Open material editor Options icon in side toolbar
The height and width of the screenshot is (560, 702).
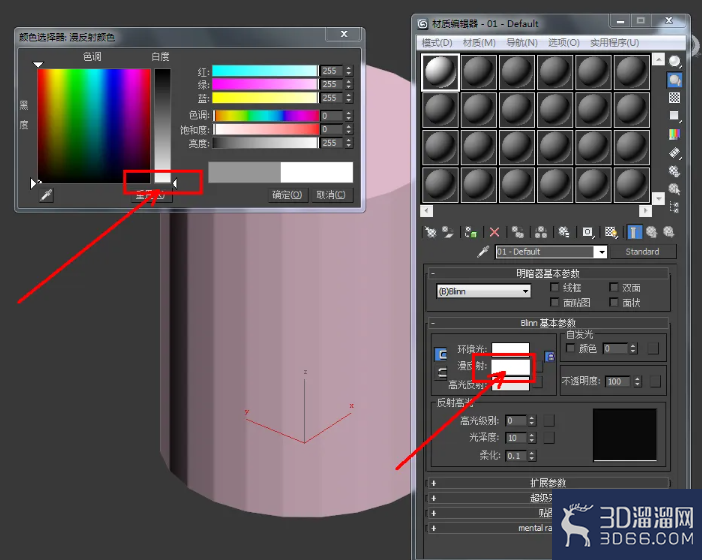point(674,171)
